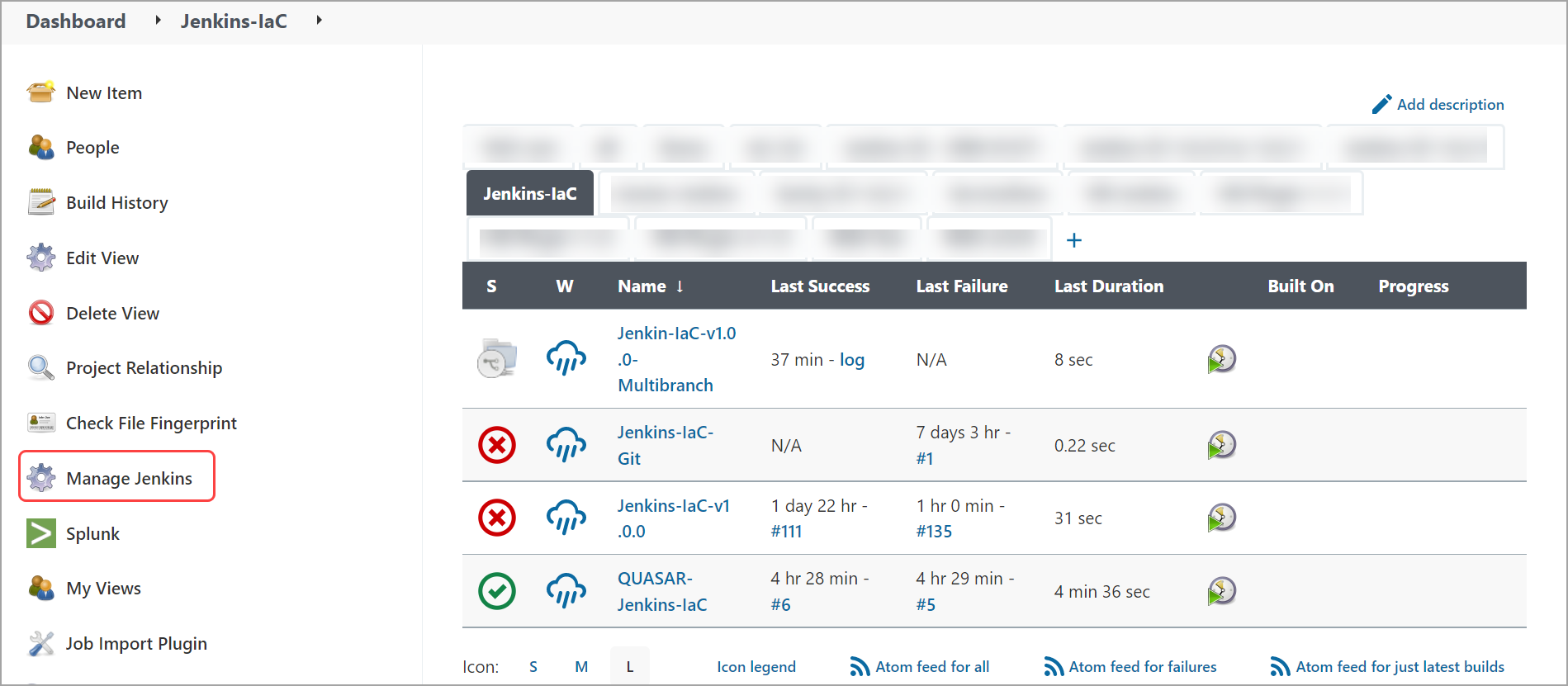The width and height of the screenshot is (1568, 686).
Task: Open build #5 last failure link
Action: (x=926, y=604)
